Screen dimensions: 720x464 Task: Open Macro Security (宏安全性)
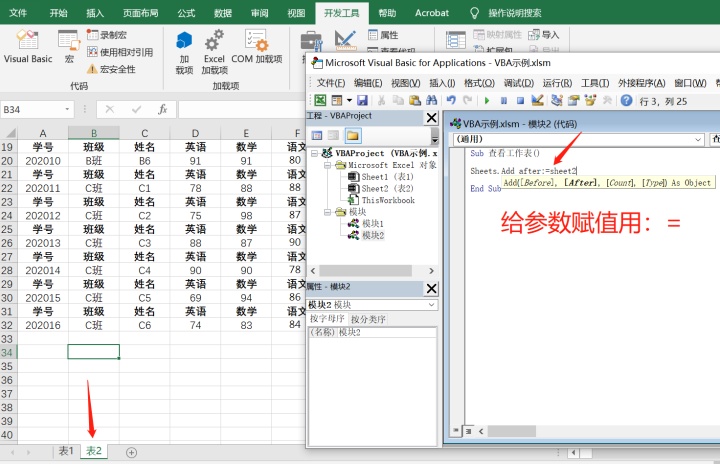tap(112, 69)
